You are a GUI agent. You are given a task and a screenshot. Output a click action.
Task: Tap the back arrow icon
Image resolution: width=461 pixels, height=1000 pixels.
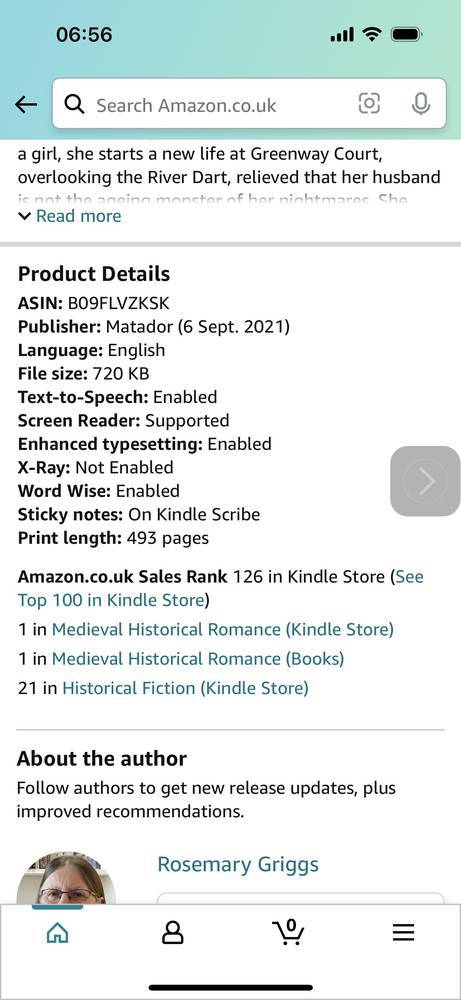coord(26,105)
